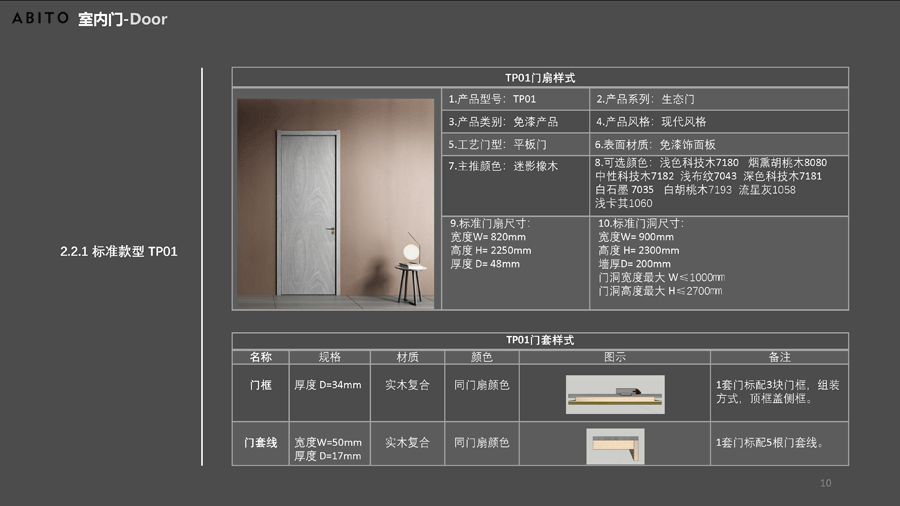The image size is (900, 506).
Task: Click the 门套线 row name cell
Action: [x=260, y=442]
